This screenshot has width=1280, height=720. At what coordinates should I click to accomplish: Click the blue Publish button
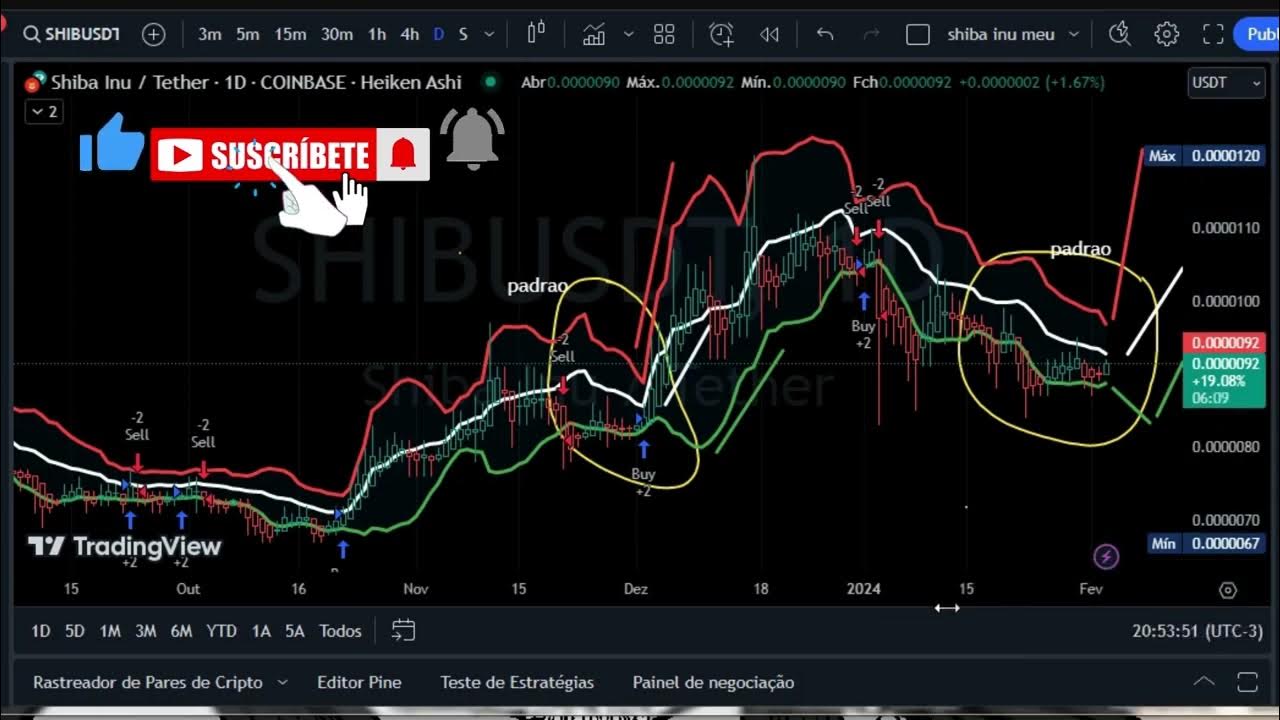(x=1258, y=34)
